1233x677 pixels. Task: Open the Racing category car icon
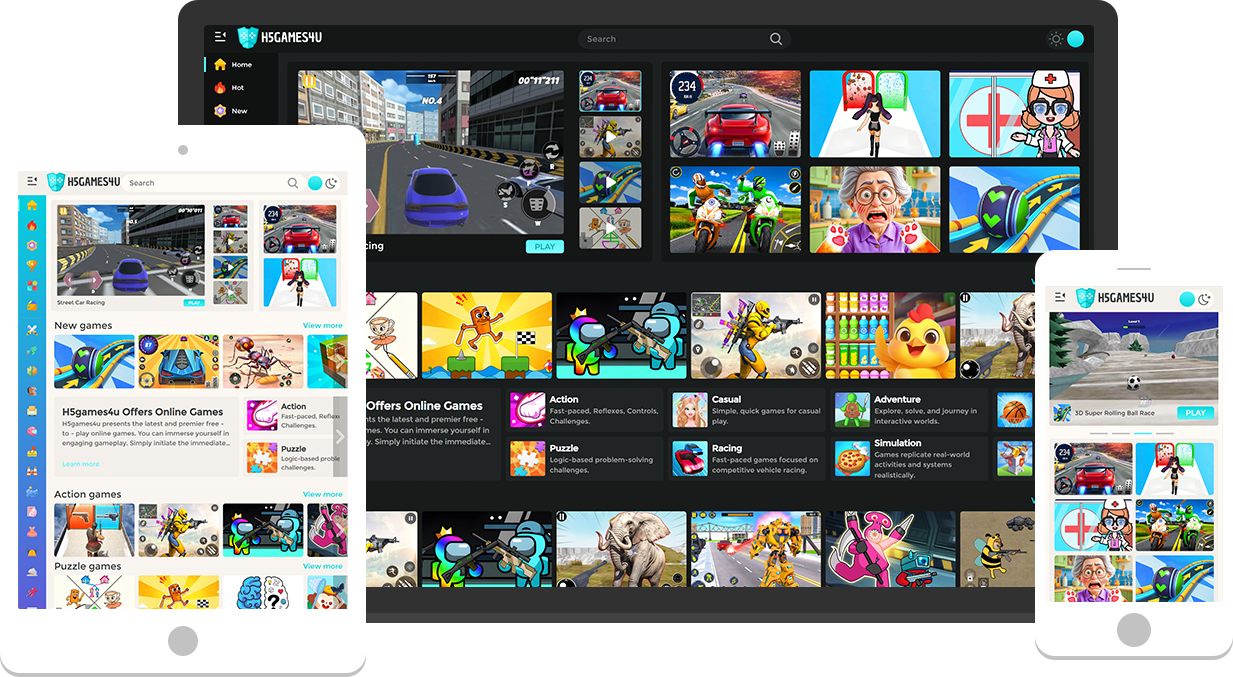pyautogui.click(x=689, y=459)
